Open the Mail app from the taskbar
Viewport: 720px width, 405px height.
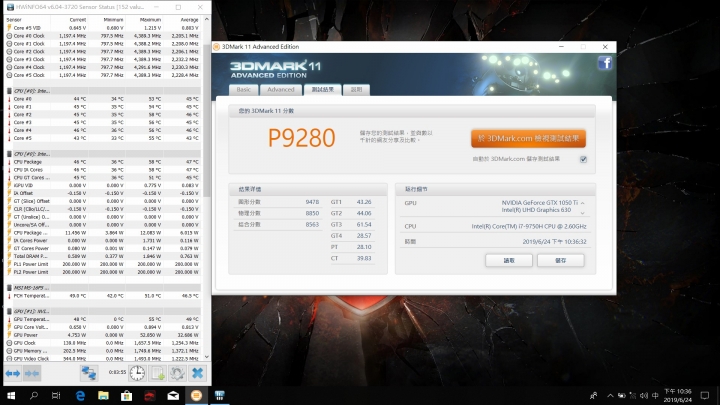(x=173, y=396)
